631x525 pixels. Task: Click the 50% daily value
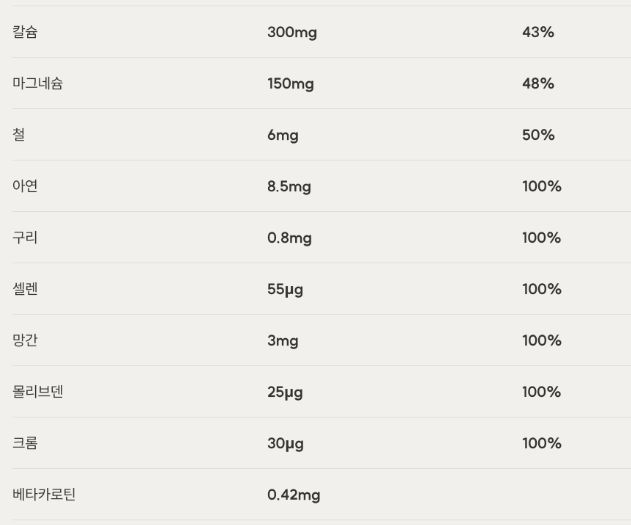click(x=538, y=135)
